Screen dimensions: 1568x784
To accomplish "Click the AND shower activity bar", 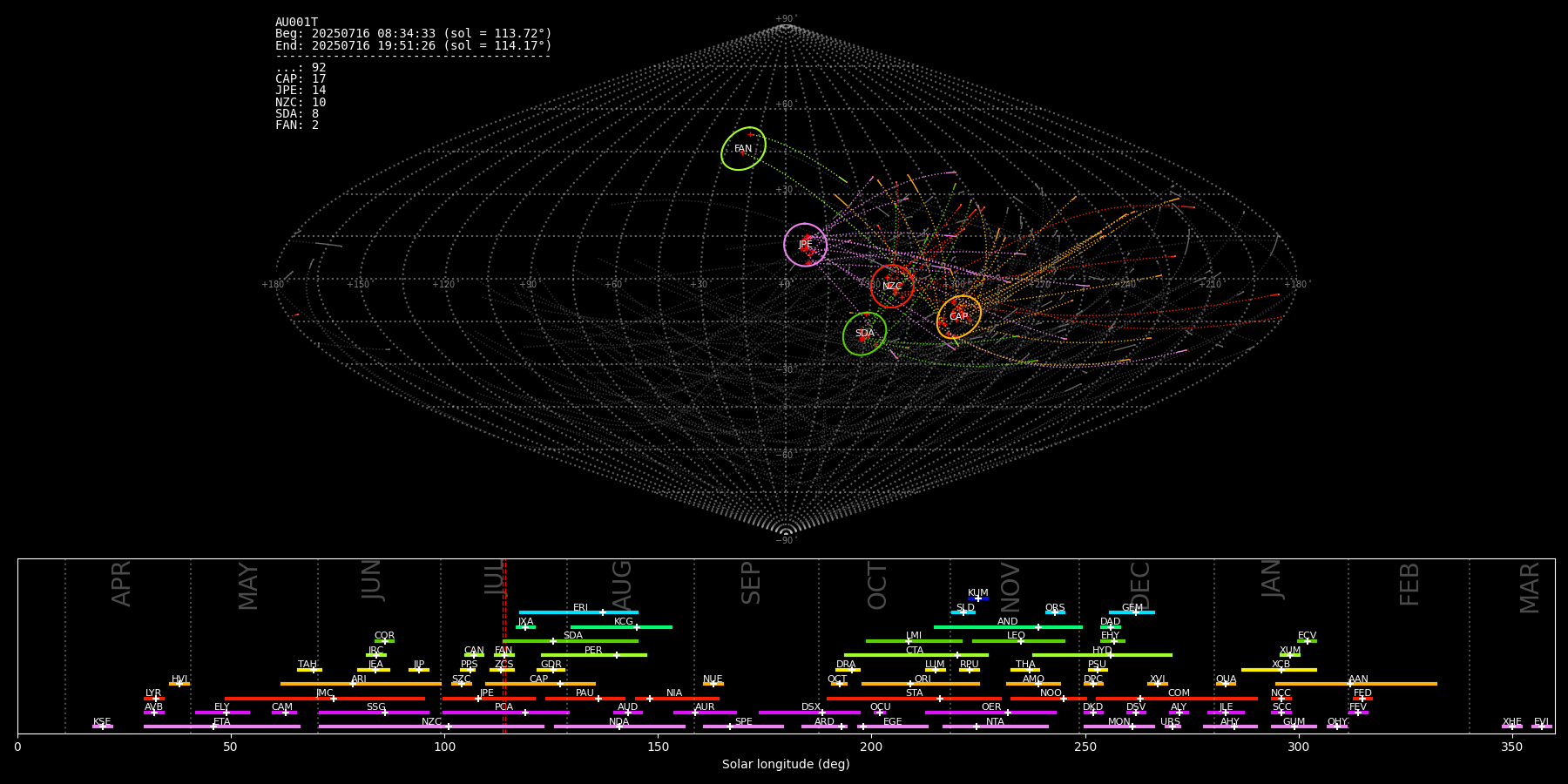I will pos(1008,626).
